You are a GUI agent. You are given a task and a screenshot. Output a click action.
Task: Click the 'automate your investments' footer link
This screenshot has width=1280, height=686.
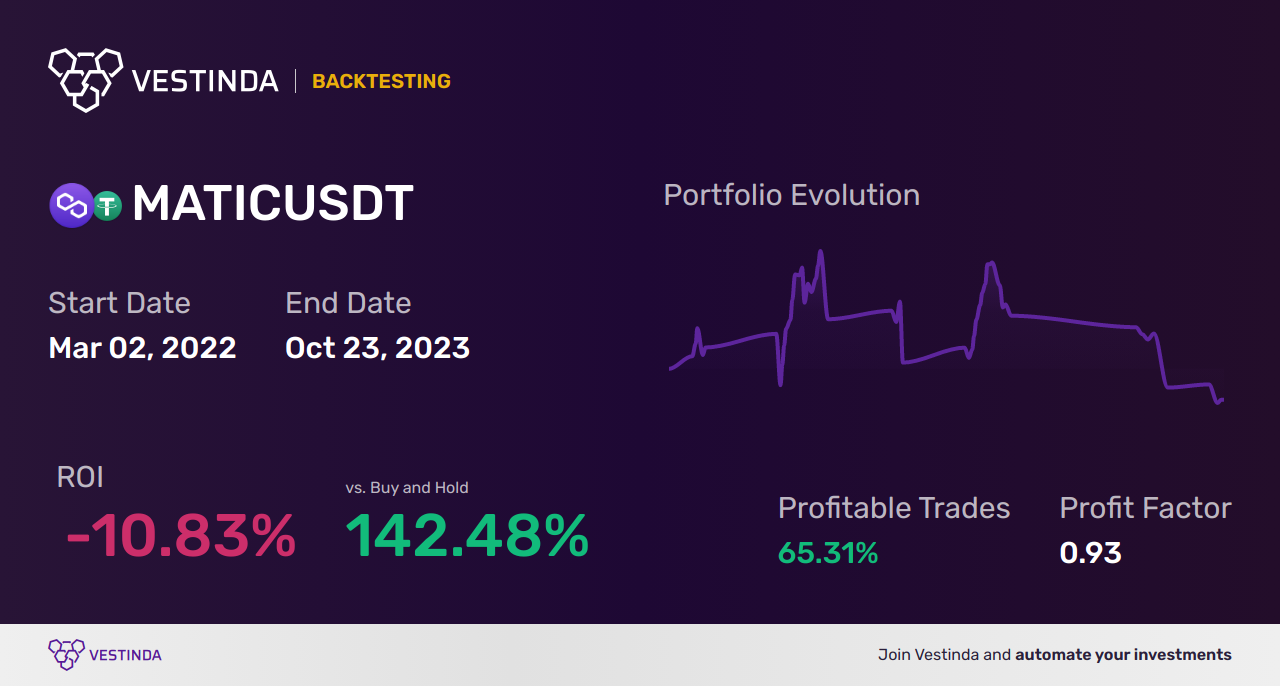1123,655
